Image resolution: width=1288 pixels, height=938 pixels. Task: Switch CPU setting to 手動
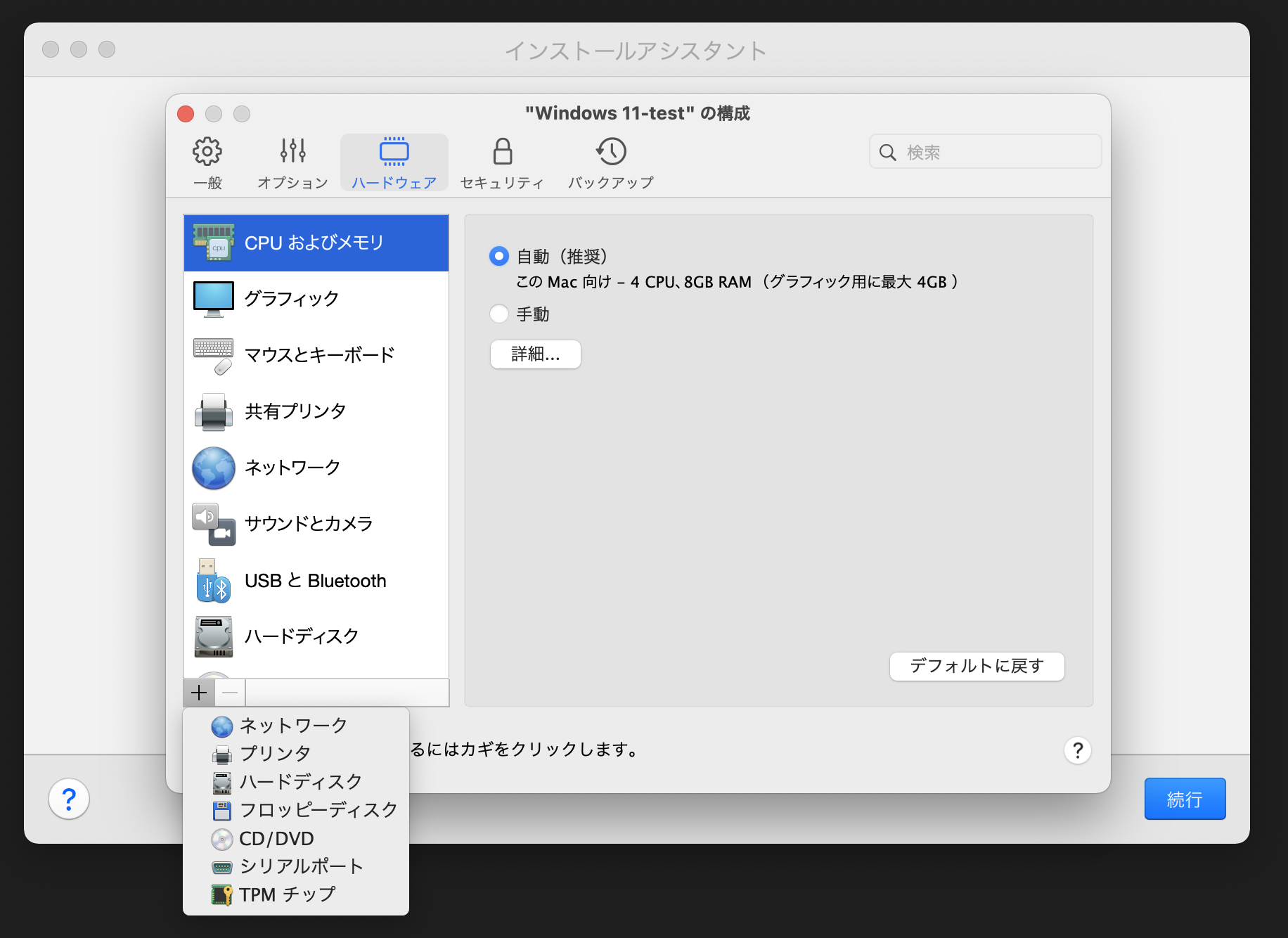(498, 314)
